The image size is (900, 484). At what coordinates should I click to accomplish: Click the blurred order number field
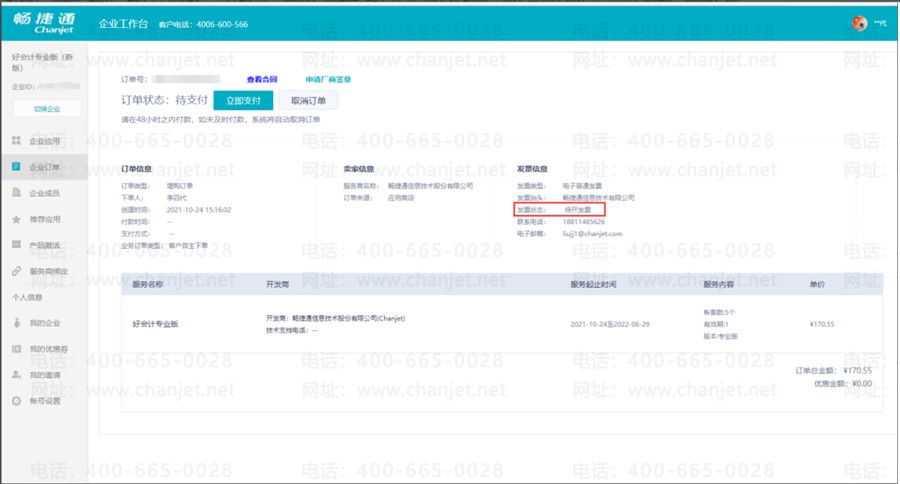(x=185, y=79)
